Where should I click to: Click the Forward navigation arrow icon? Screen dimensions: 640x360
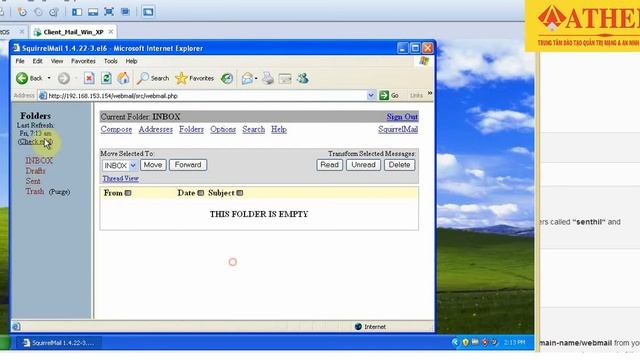[63, 78]
